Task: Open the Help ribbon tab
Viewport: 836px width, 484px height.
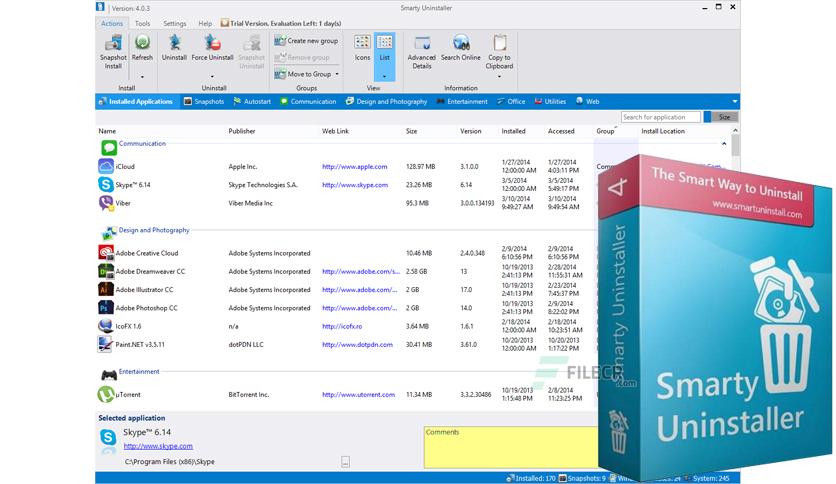Action: point(205,23)
